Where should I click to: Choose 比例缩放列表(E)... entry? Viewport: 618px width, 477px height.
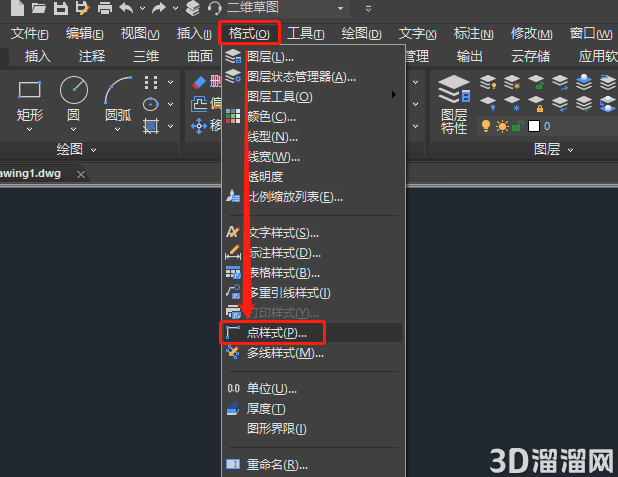[313, 196]
